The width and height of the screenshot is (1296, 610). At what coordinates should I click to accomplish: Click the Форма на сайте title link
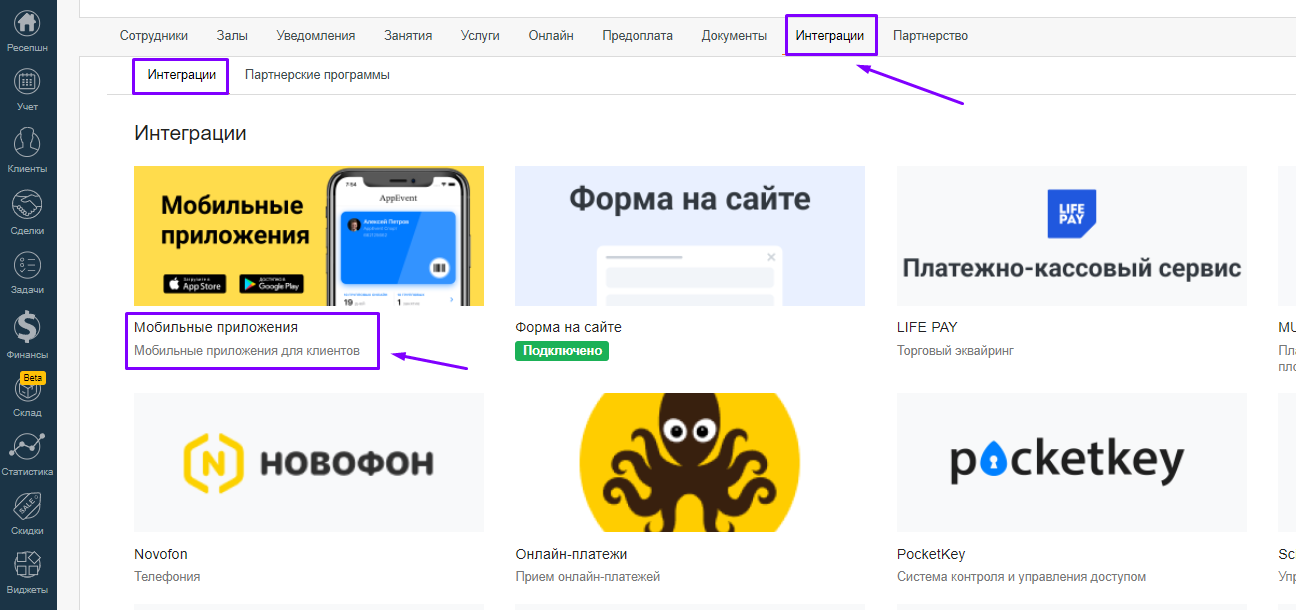tap(568, 327)
